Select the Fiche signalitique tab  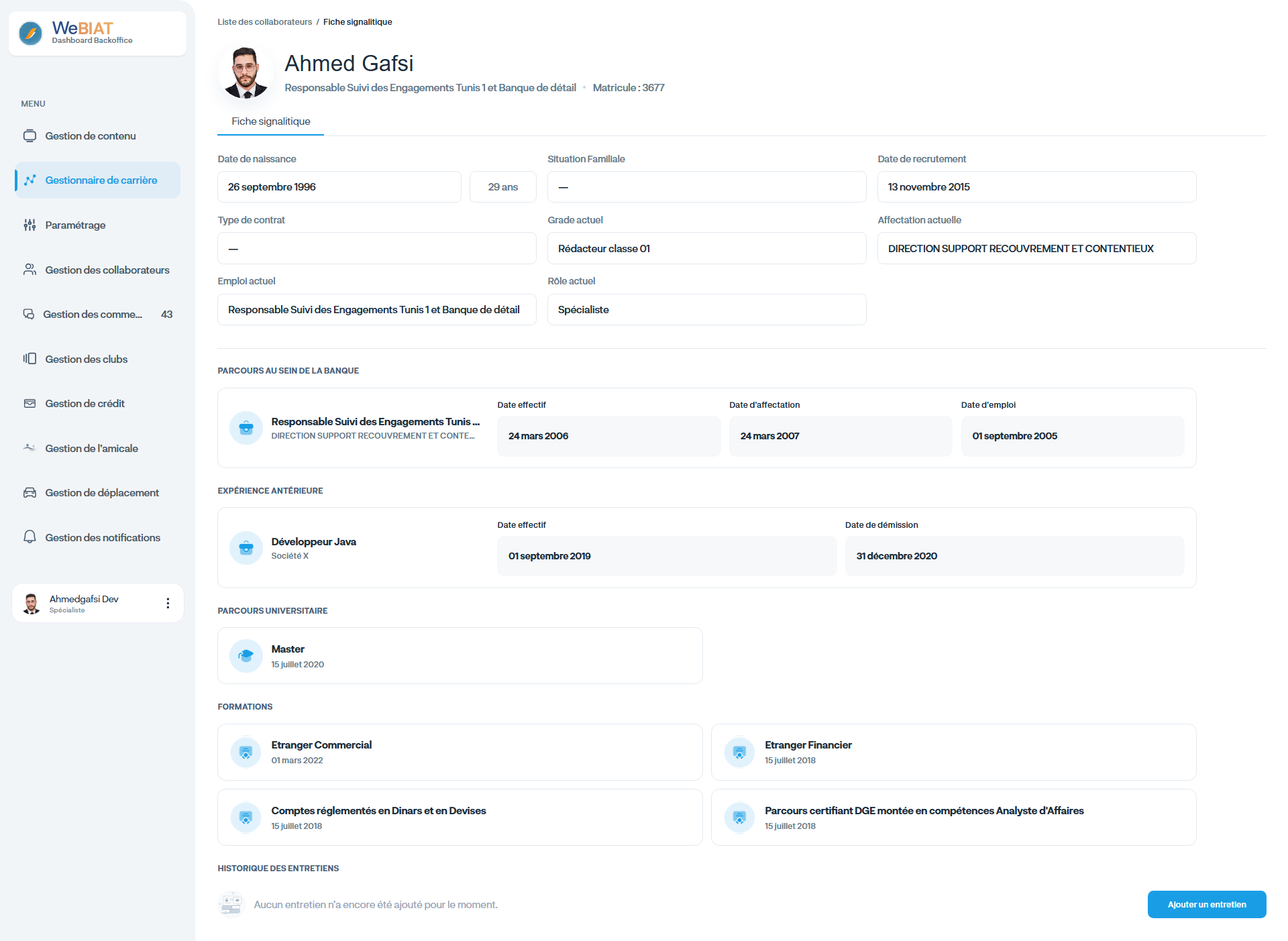[271, 121]
